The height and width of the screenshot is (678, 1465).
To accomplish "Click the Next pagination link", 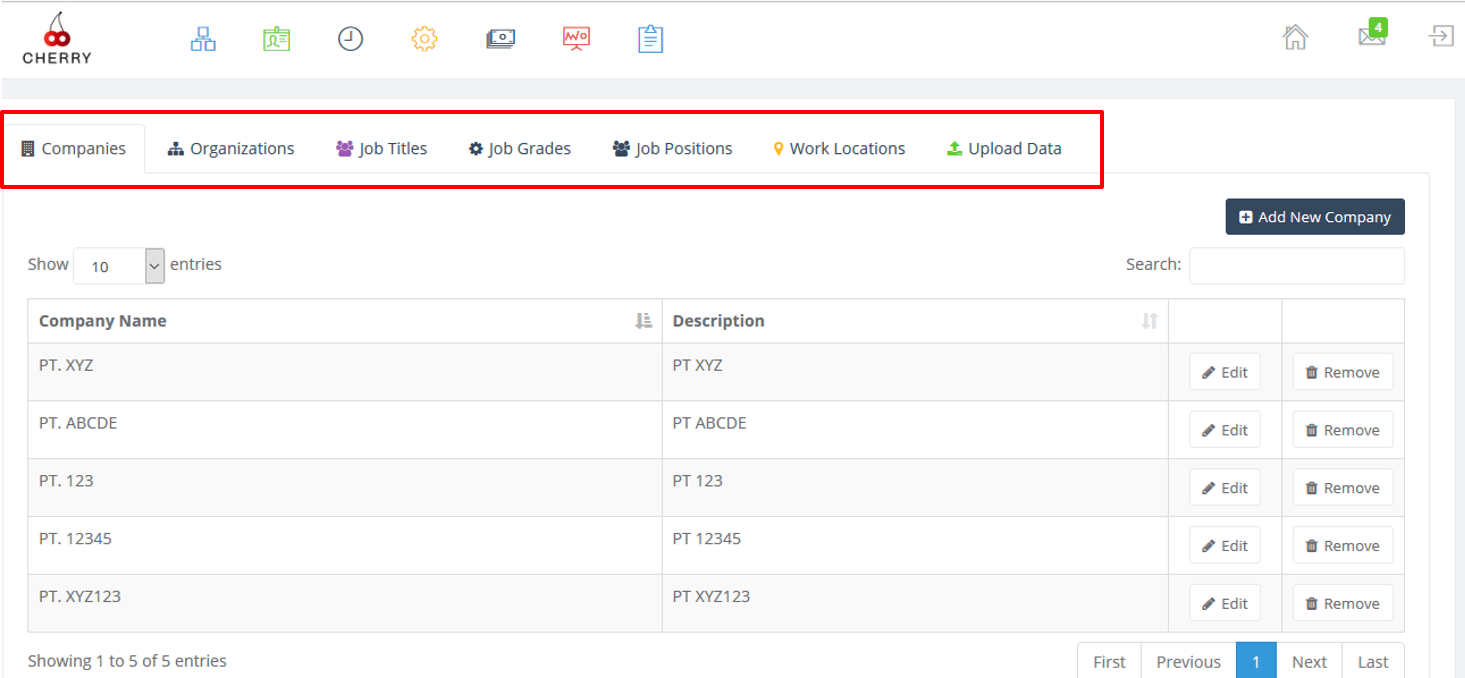I will pyautogui.click(x=1309, y=661).
